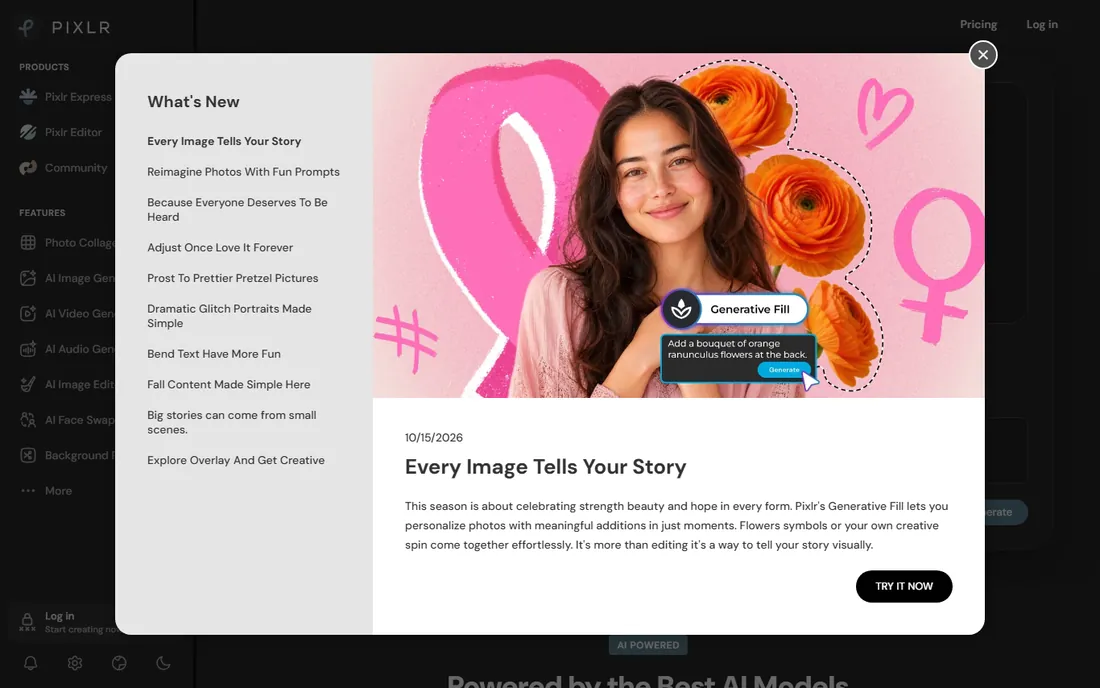Viewport: 1100px width, 688px height.
Task: Toggle dark mode moon icon
Action: coord(163,663)
